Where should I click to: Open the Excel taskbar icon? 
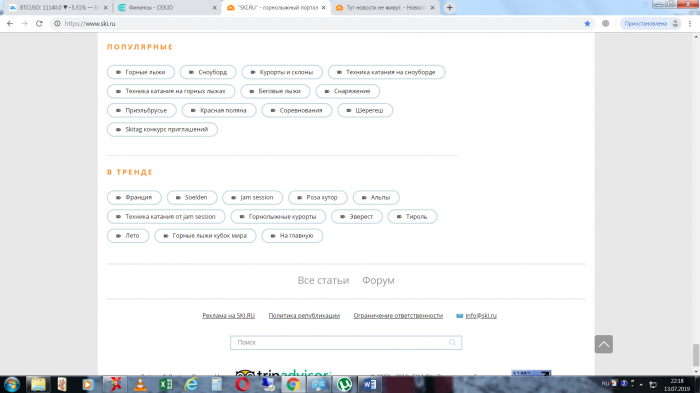coord(166,384)
